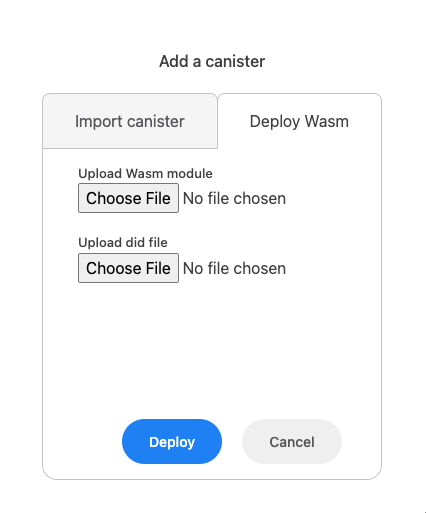The height and width of the screenshot is (513, 426).
Task: Click the blue Deploy button
Action: click(172, 441)
